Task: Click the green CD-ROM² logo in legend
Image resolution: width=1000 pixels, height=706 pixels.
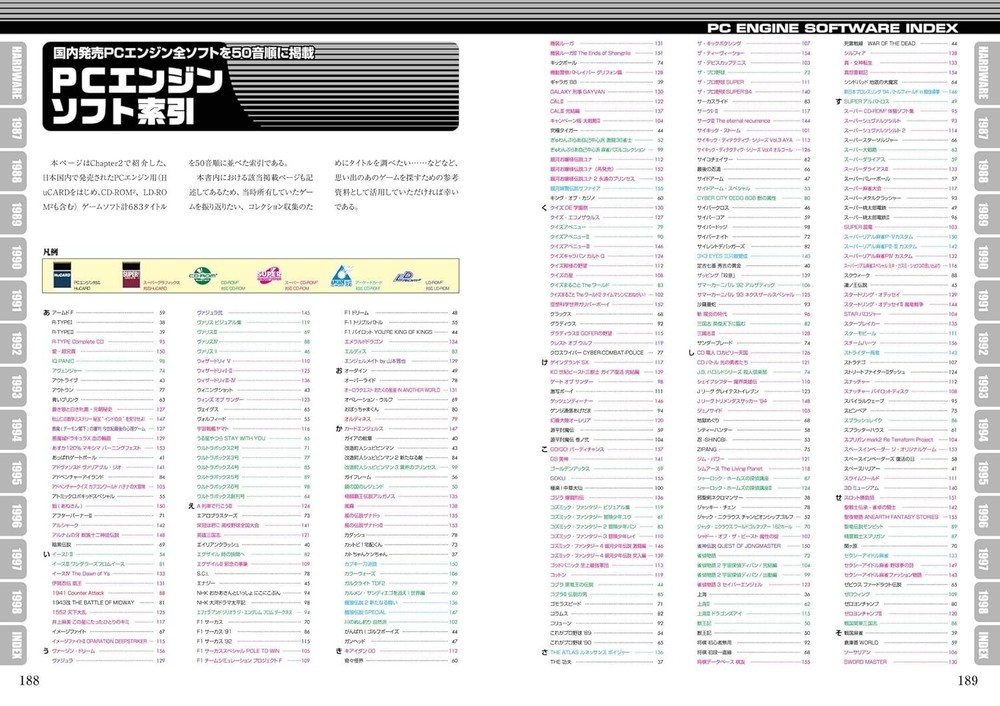Action: click(203, 276)
